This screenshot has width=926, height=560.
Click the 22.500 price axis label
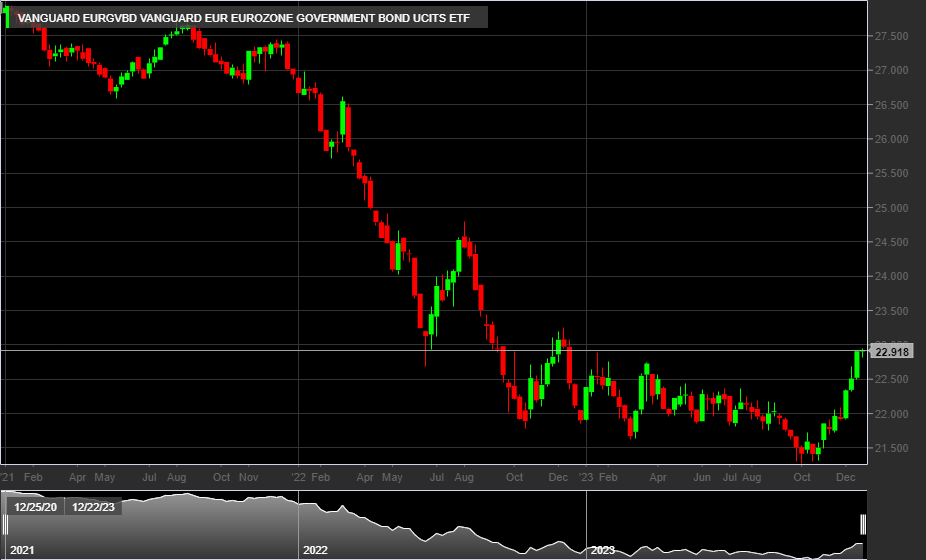point(891,380)
